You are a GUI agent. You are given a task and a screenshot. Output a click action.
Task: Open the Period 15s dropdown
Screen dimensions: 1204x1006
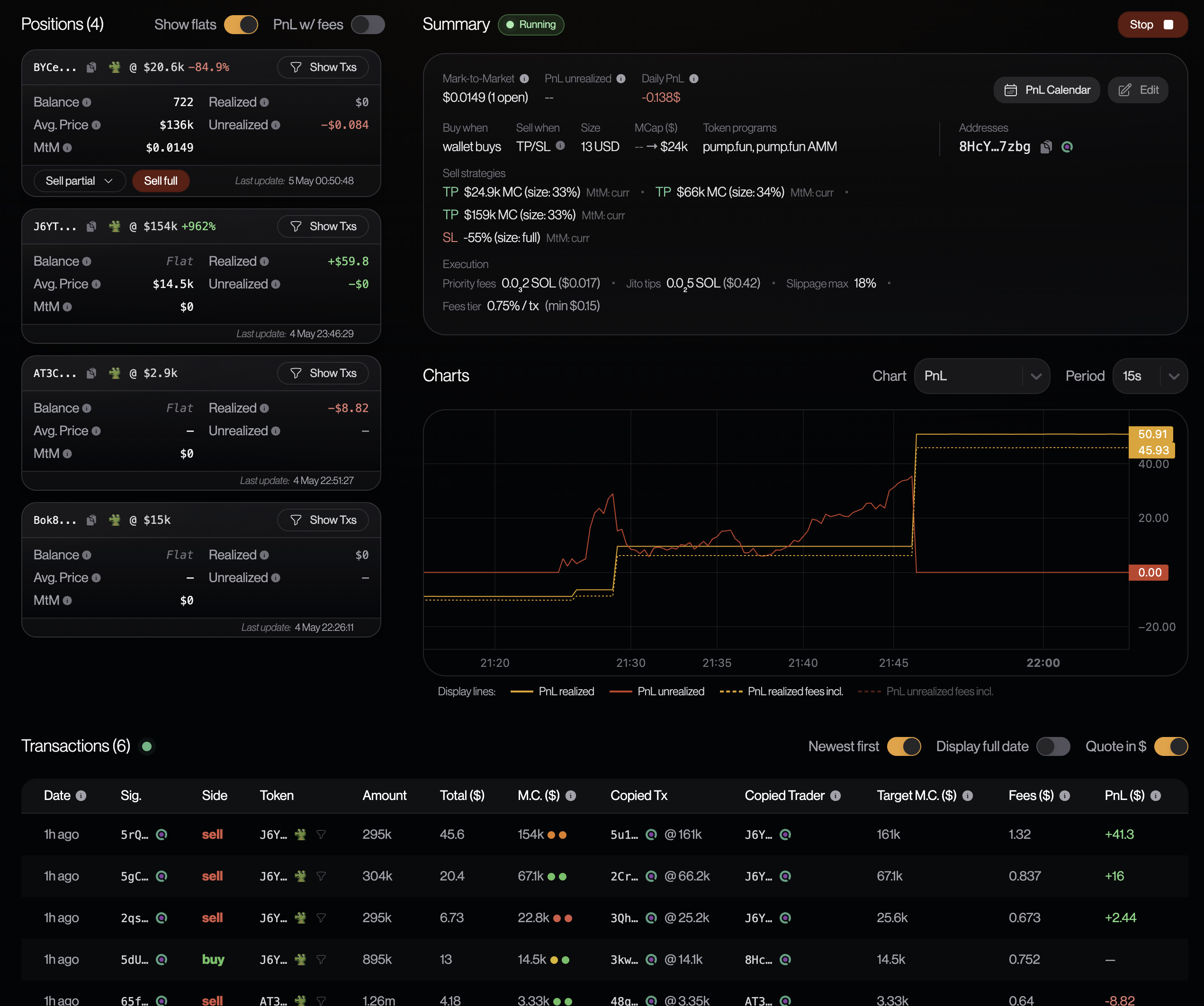[x=1150, y=376]
